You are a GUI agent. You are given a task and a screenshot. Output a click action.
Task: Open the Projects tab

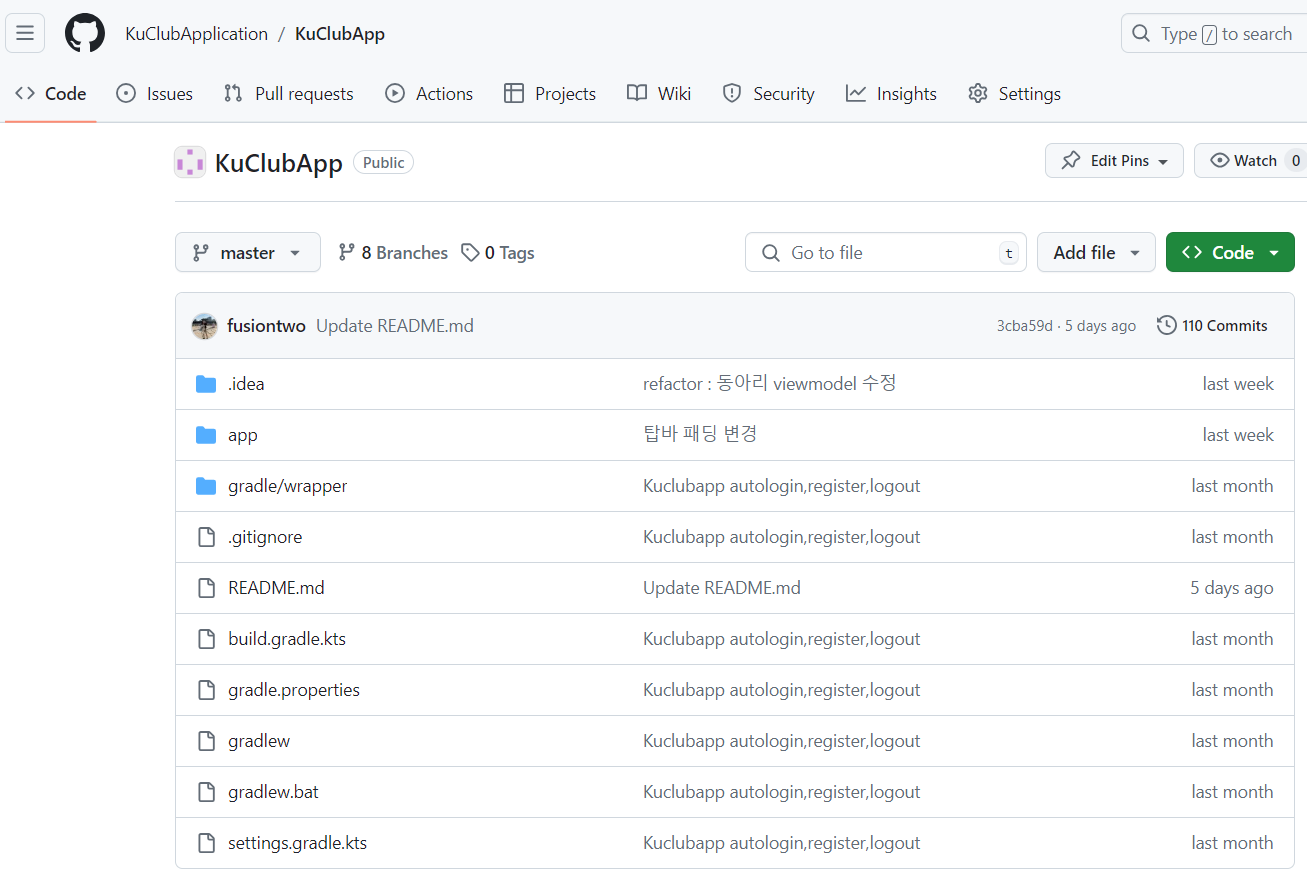click(550, 94)
